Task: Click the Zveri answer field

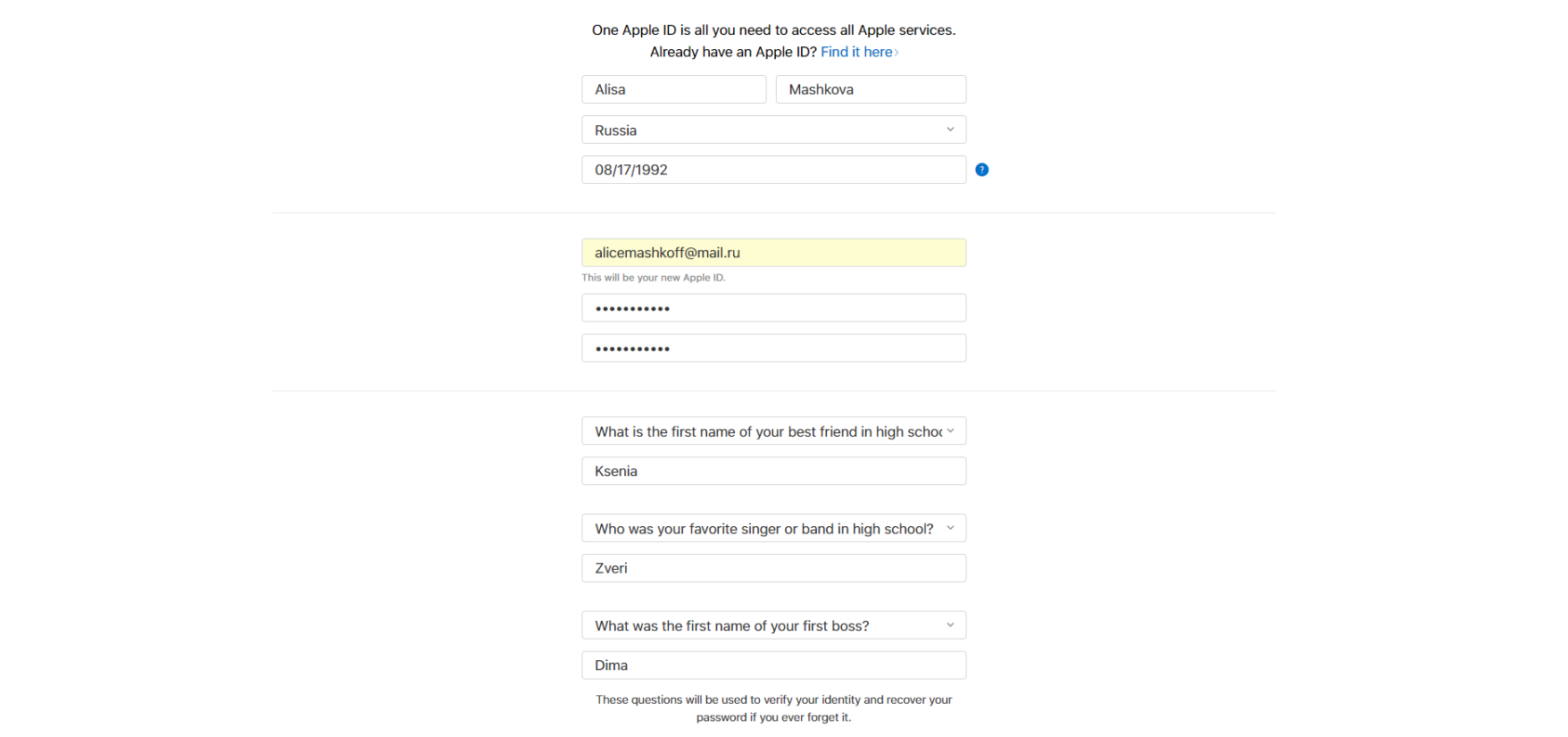Action: coord(773,568)
